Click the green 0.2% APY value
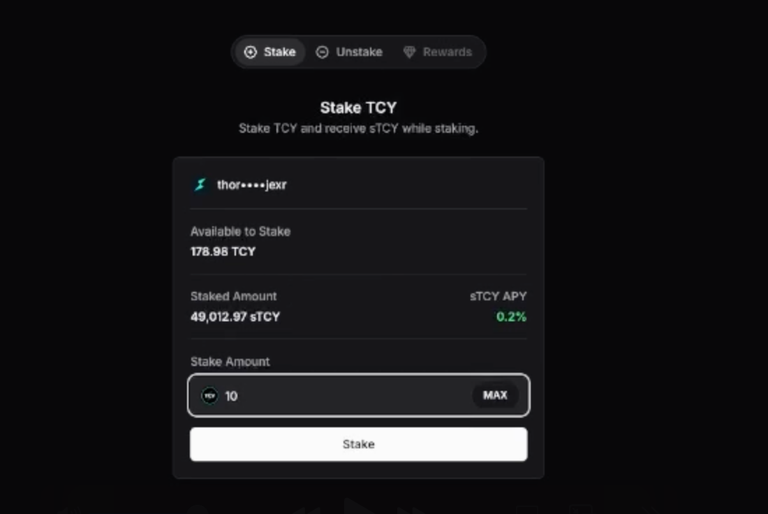Viewport: 768px width, 514px height. click(511, 317)
